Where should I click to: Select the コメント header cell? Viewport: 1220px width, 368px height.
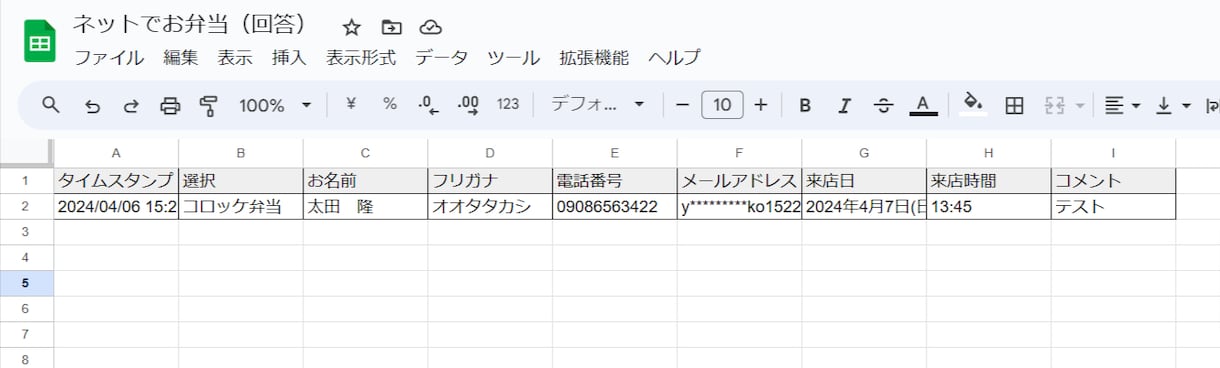click(1113, 181)
